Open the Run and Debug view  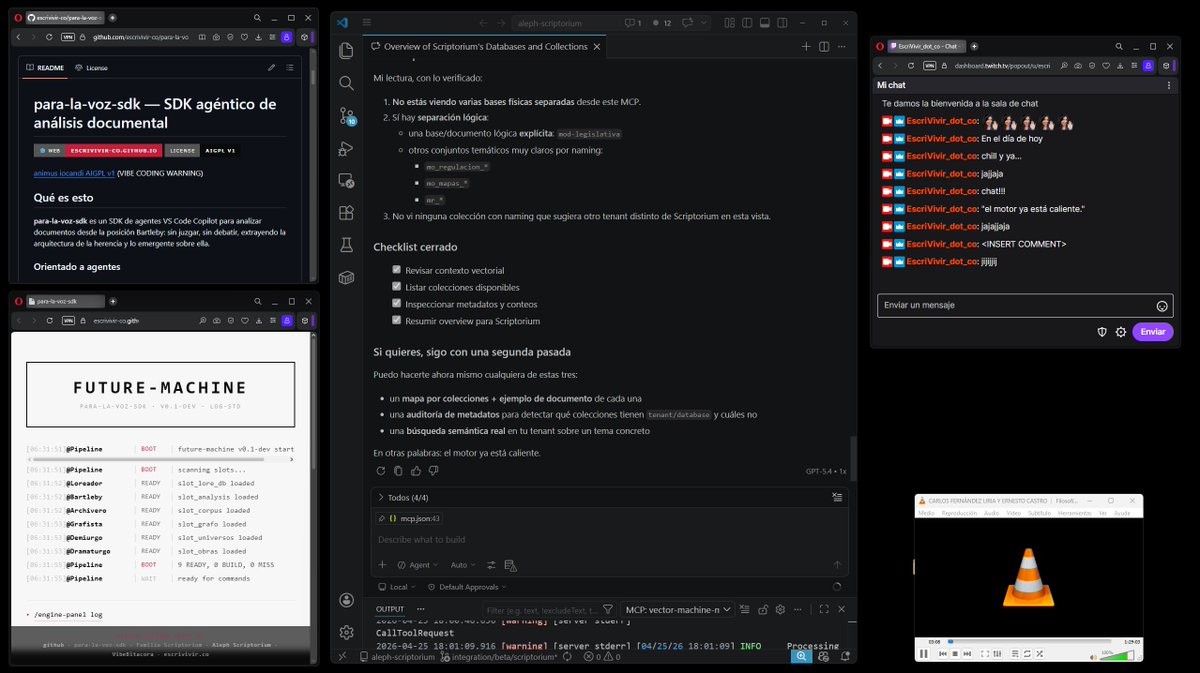pos(346,148)
